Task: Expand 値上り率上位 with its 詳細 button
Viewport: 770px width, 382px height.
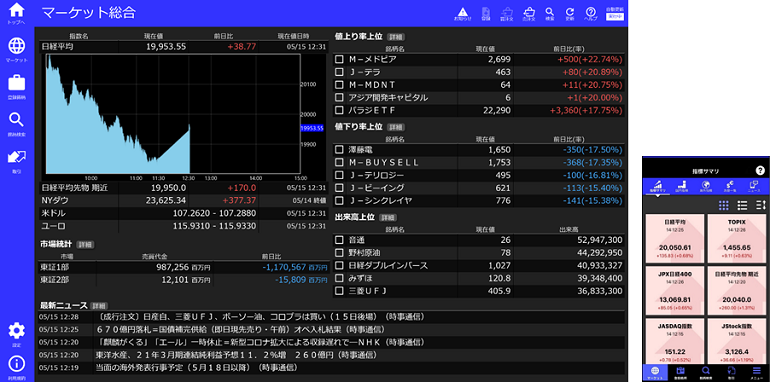Action: pos(395,37)
